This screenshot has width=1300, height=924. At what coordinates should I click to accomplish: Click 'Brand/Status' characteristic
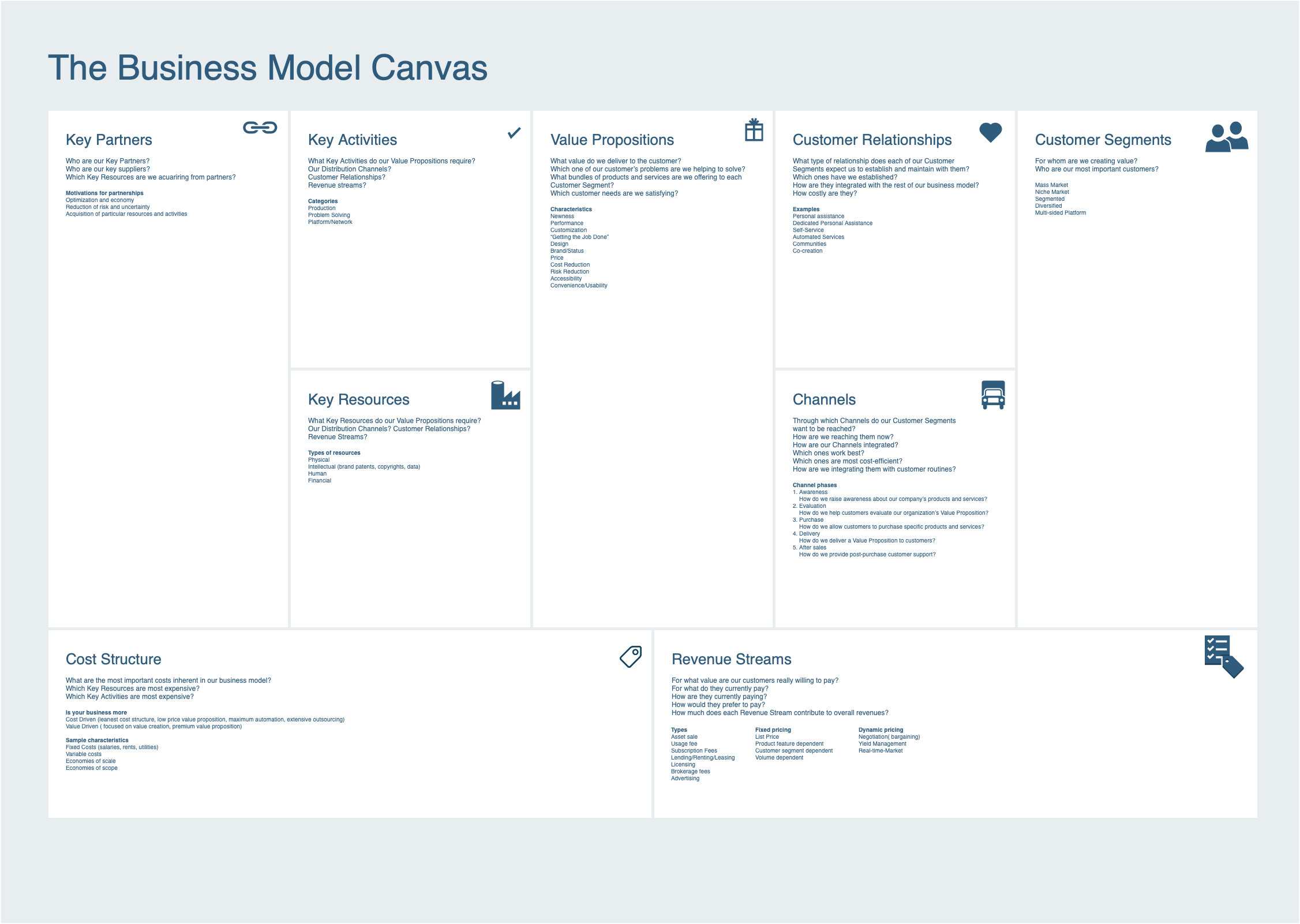[x=567, y=251]
